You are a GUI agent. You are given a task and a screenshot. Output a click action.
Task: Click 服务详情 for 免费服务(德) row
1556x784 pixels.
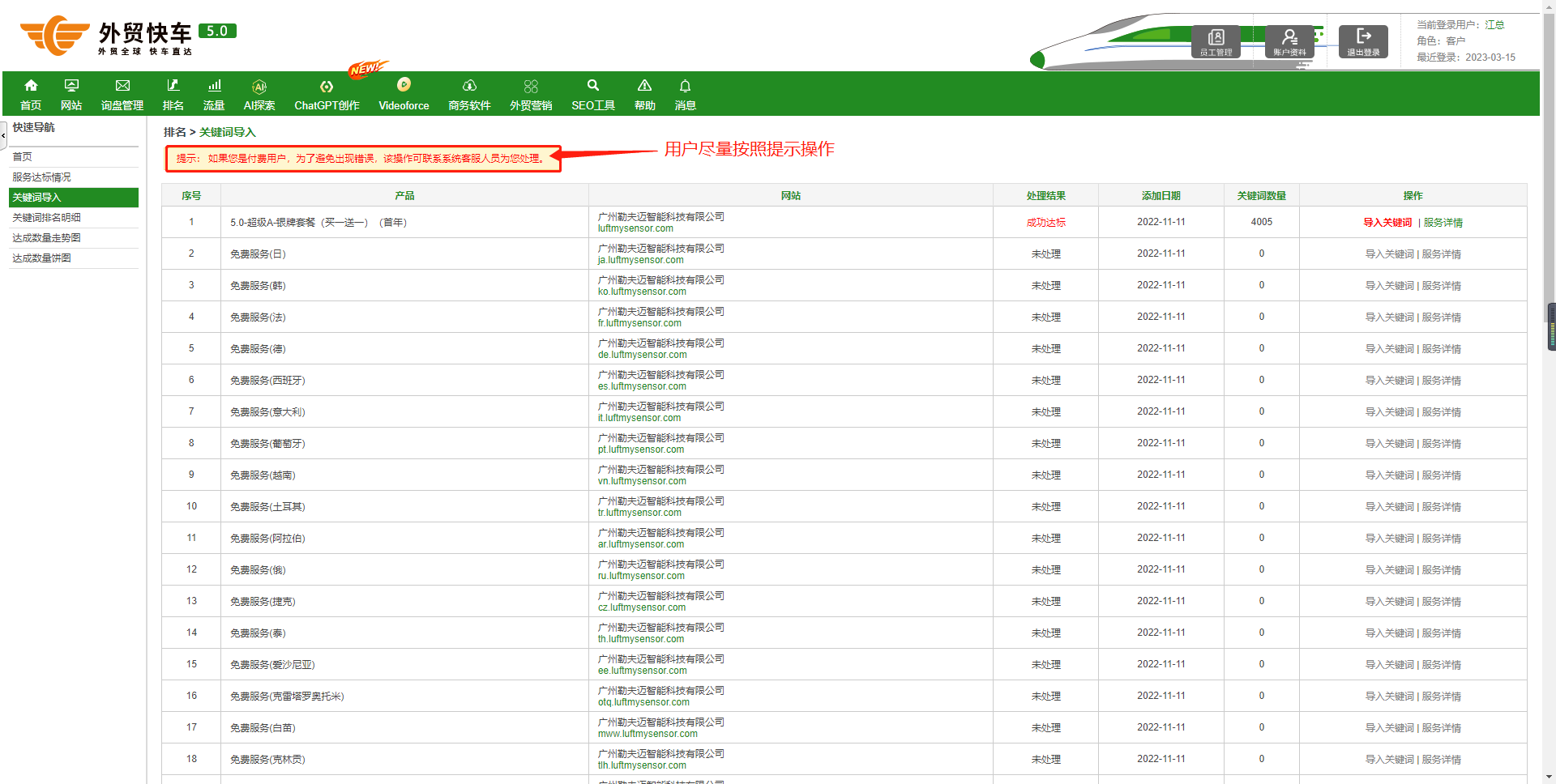pos(1442,349)
